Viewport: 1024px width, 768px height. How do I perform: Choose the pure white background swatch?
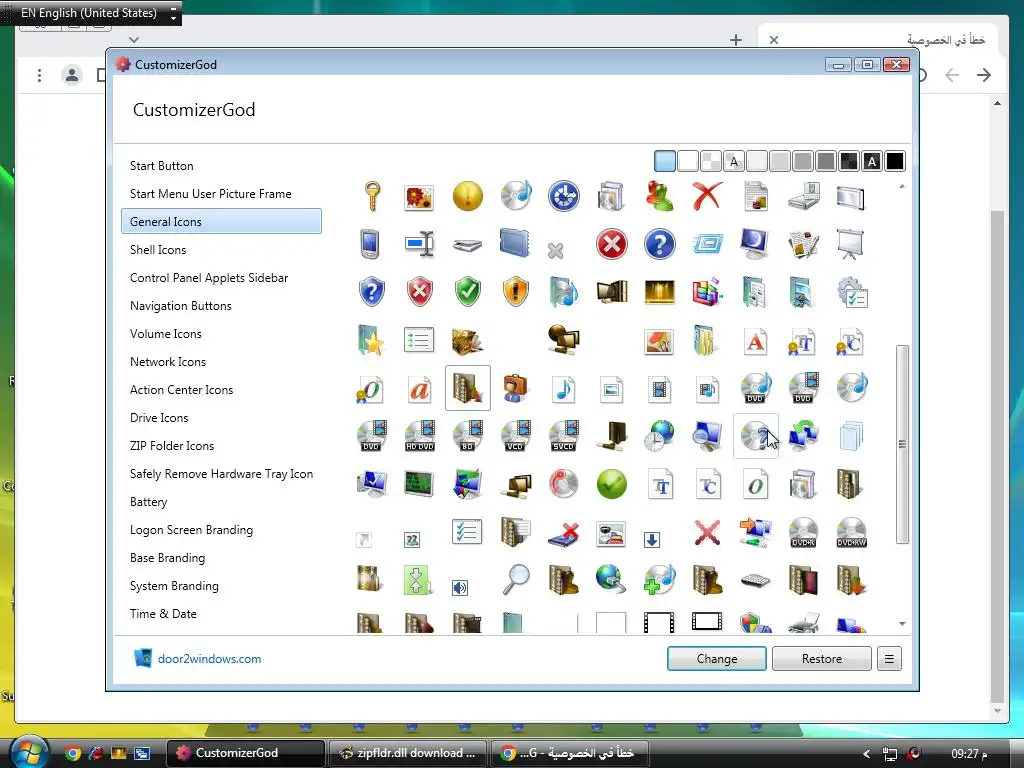tap(688, 161)
